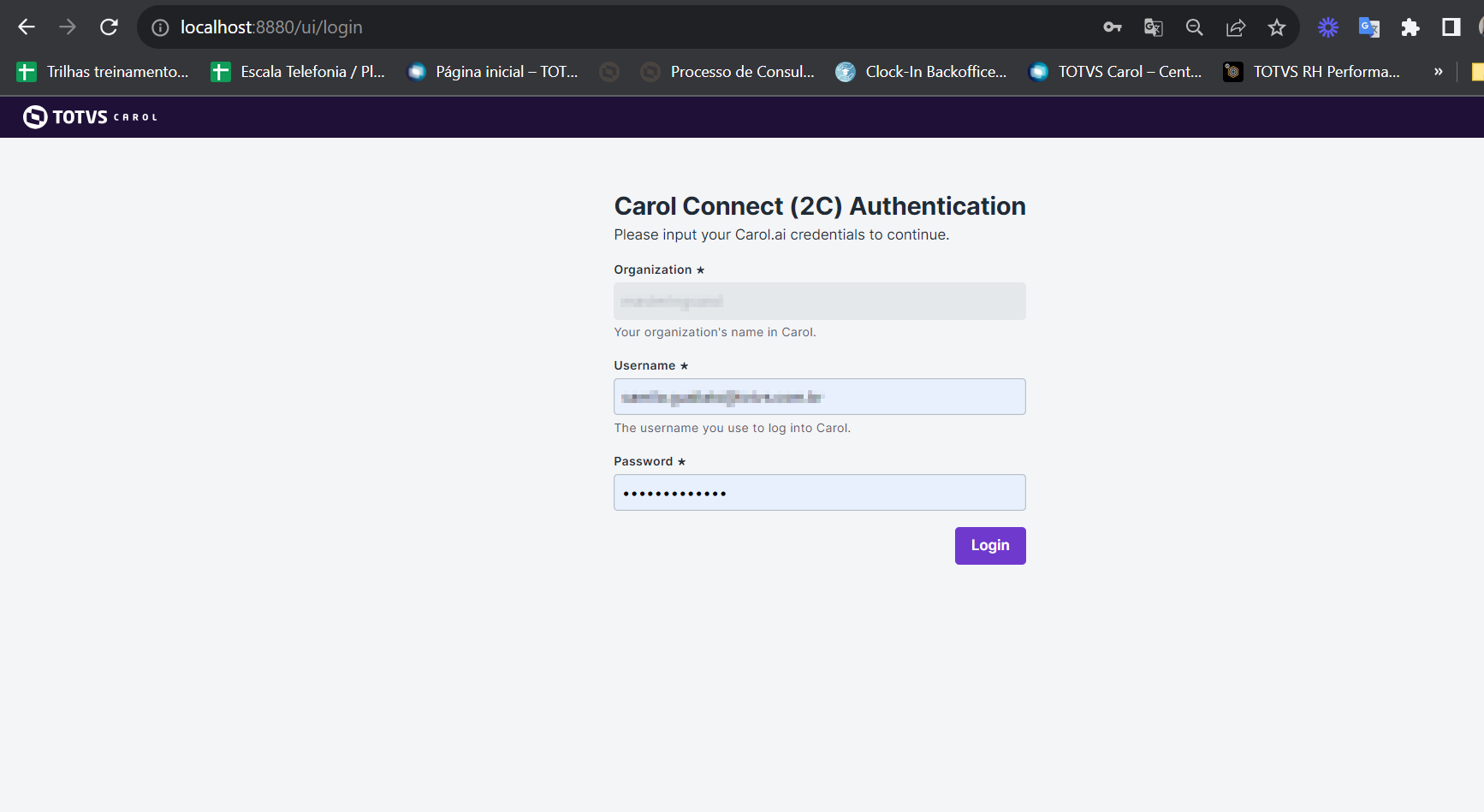The image size is (1484, 812).
Task: Click the back navigation arrow
Action: tap(27, 27)
